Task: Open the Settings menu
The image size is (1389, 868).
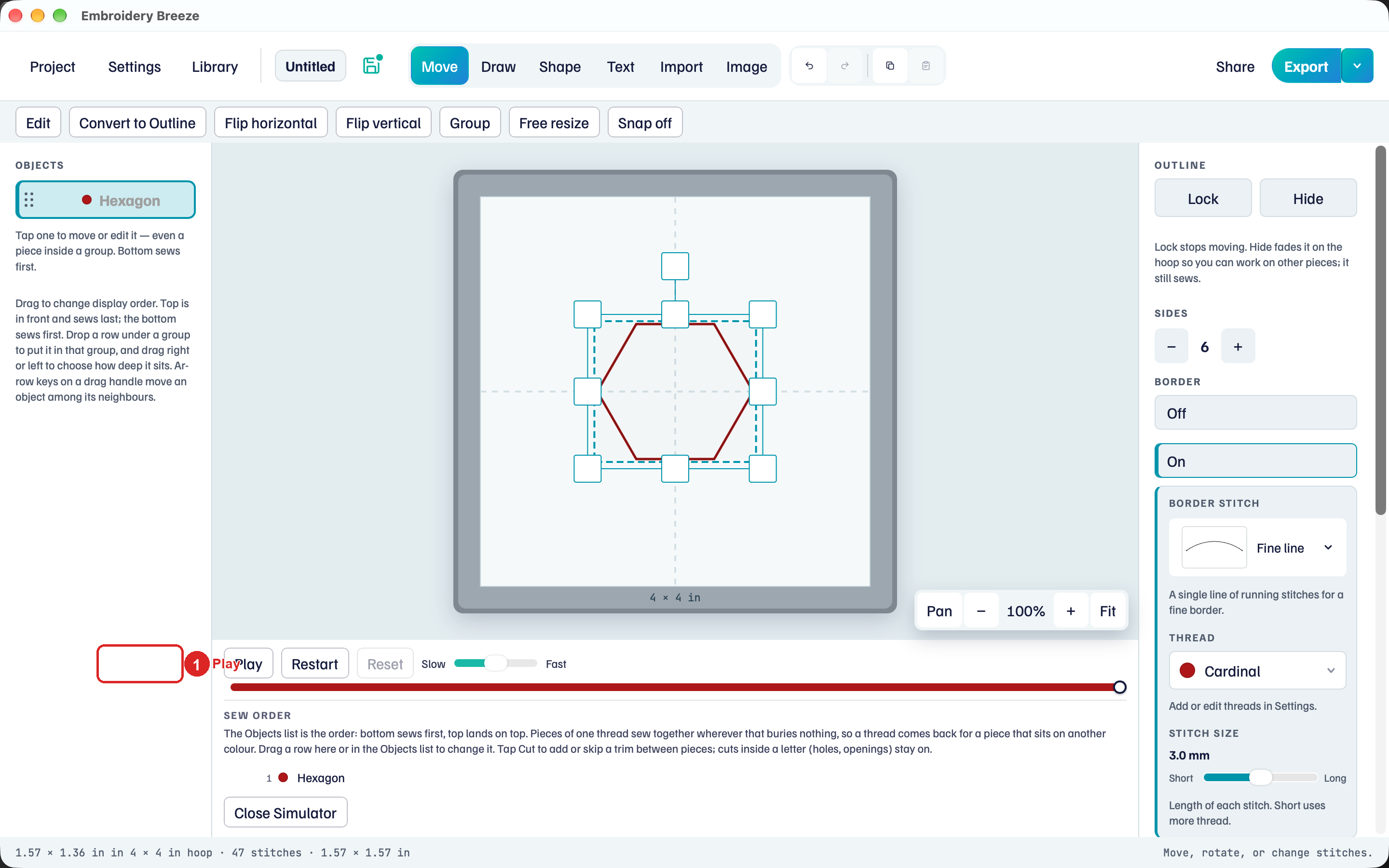Action: (134, 67)
